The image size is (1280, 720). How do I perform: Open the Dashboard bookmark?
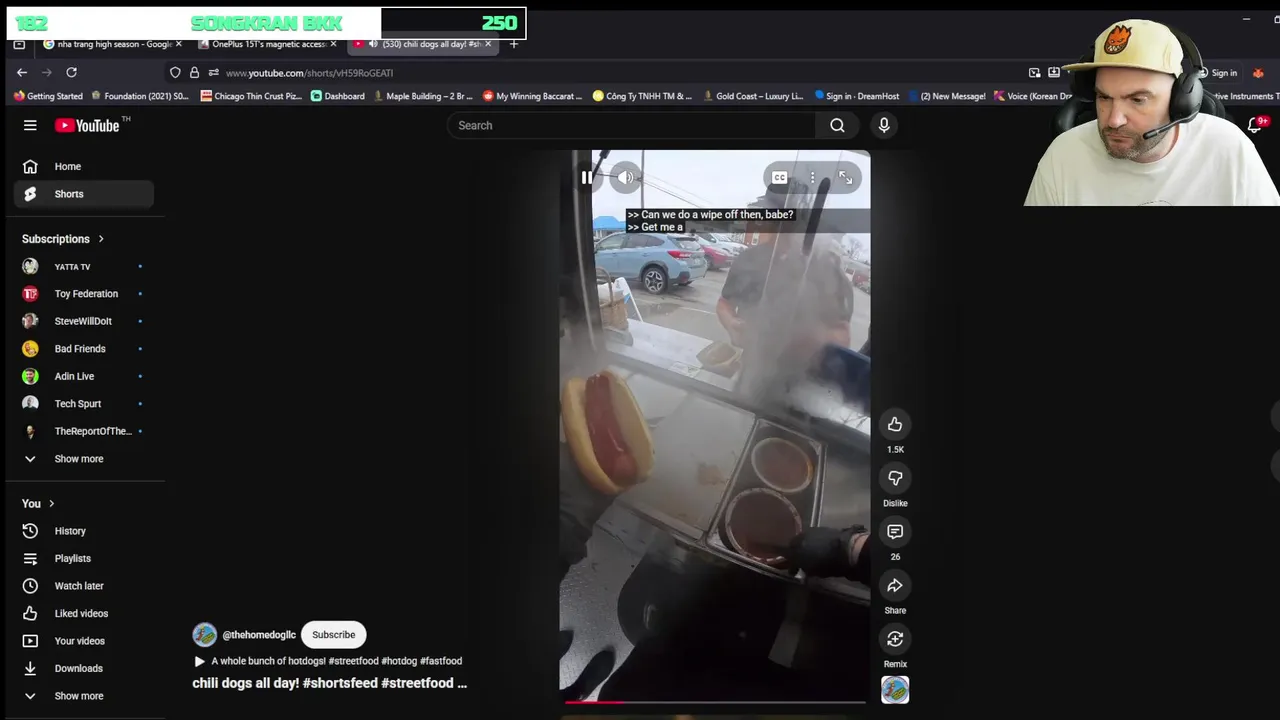click(x=337, y=96)
